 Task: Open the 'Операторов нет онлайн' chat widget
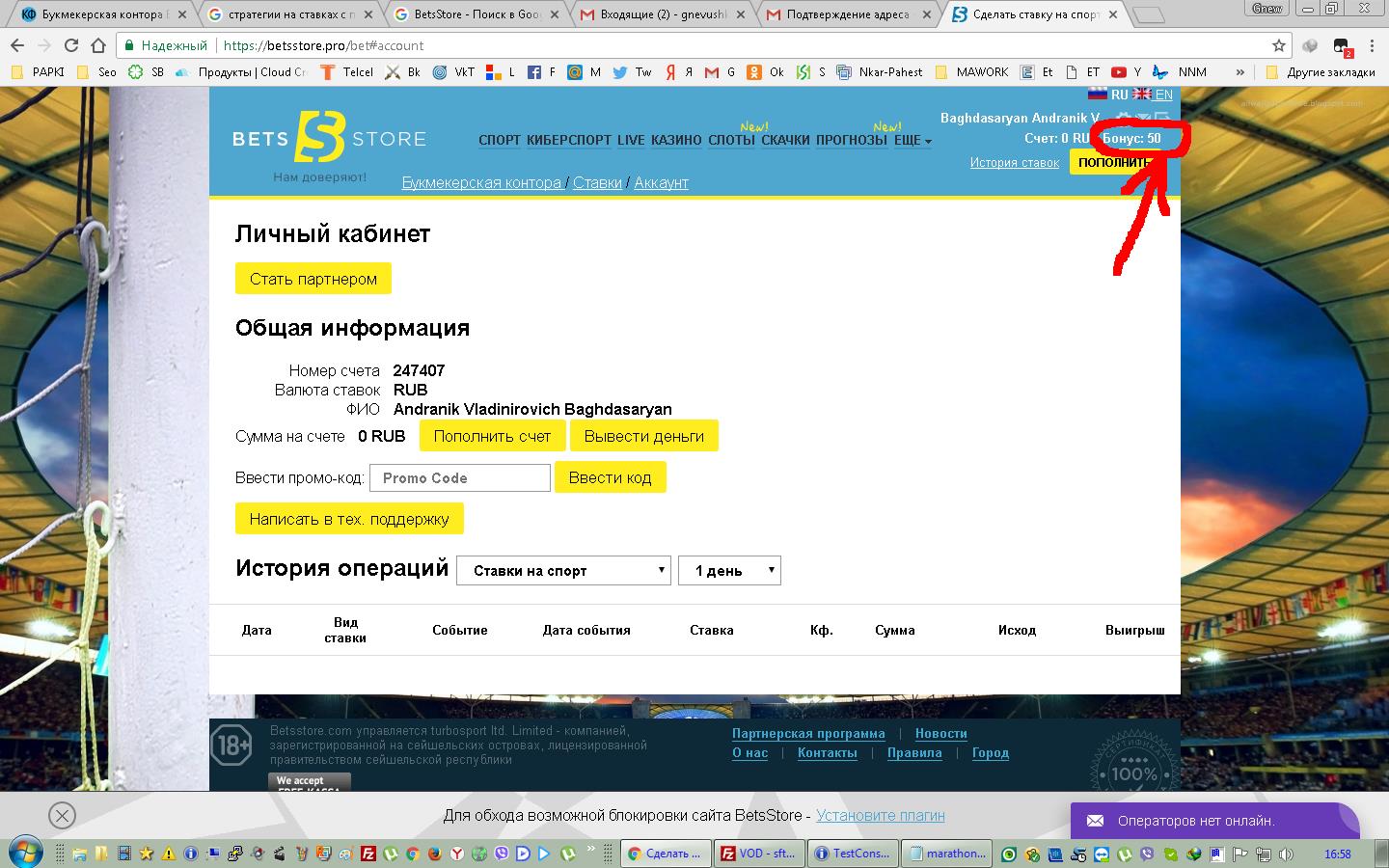point(1214,821)
